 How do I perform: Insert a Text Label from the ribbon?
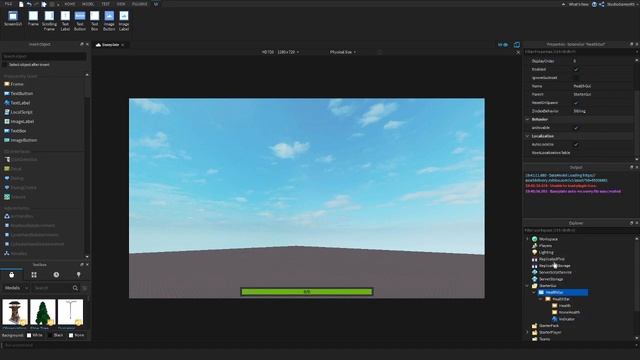pos(65,21)
